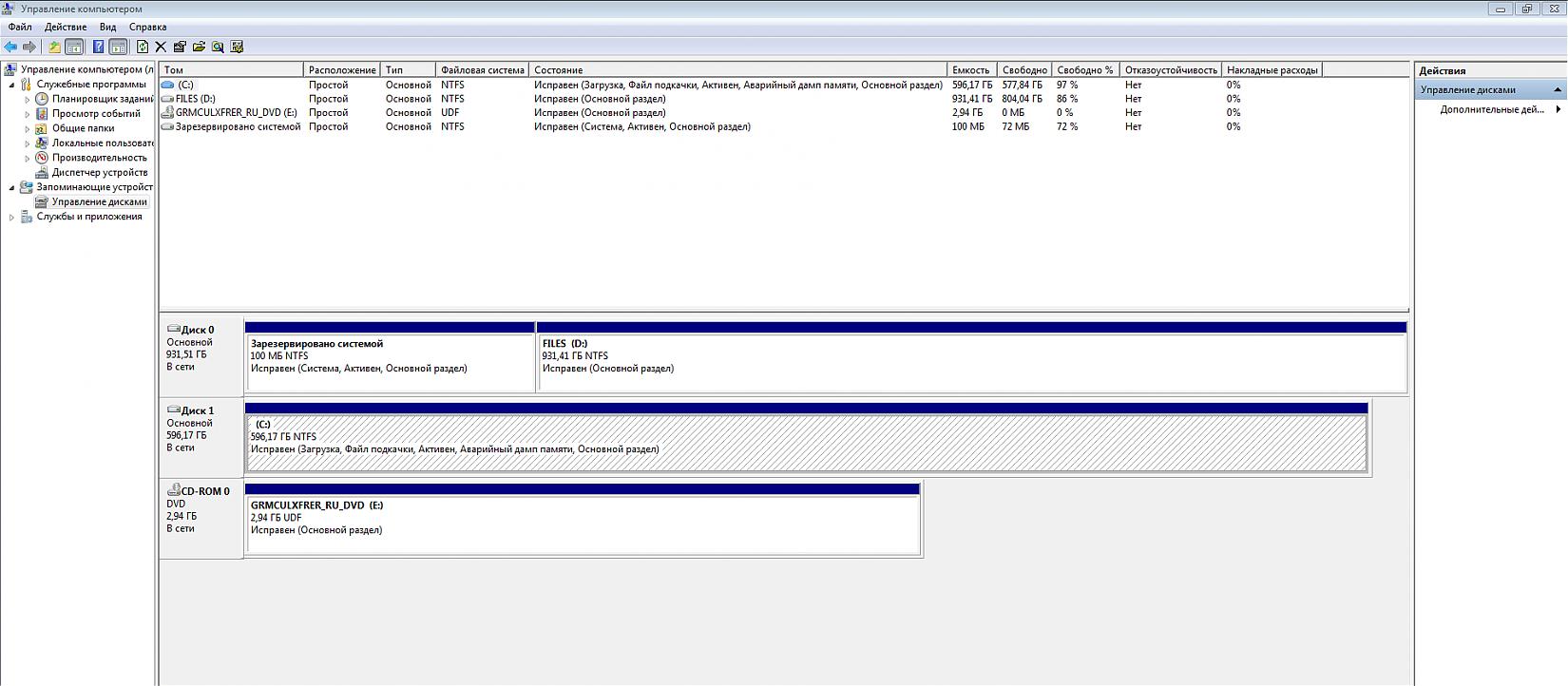Toggle the action pane toolbar icon
This screenshot has height=686, width=1568.
pyautogui.click(x=118, y=47)
